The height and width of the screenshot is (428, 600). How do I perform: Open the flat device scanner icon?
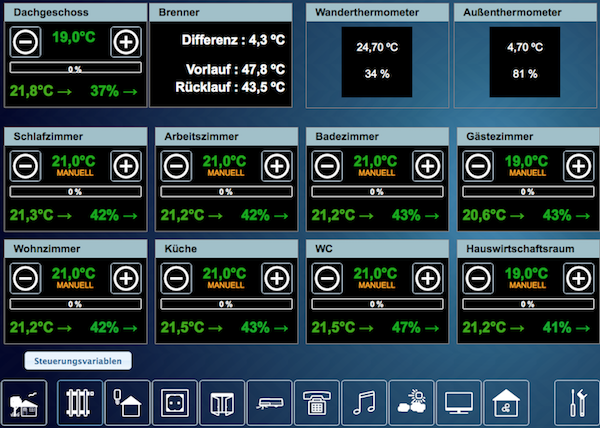tap(270, 403)
